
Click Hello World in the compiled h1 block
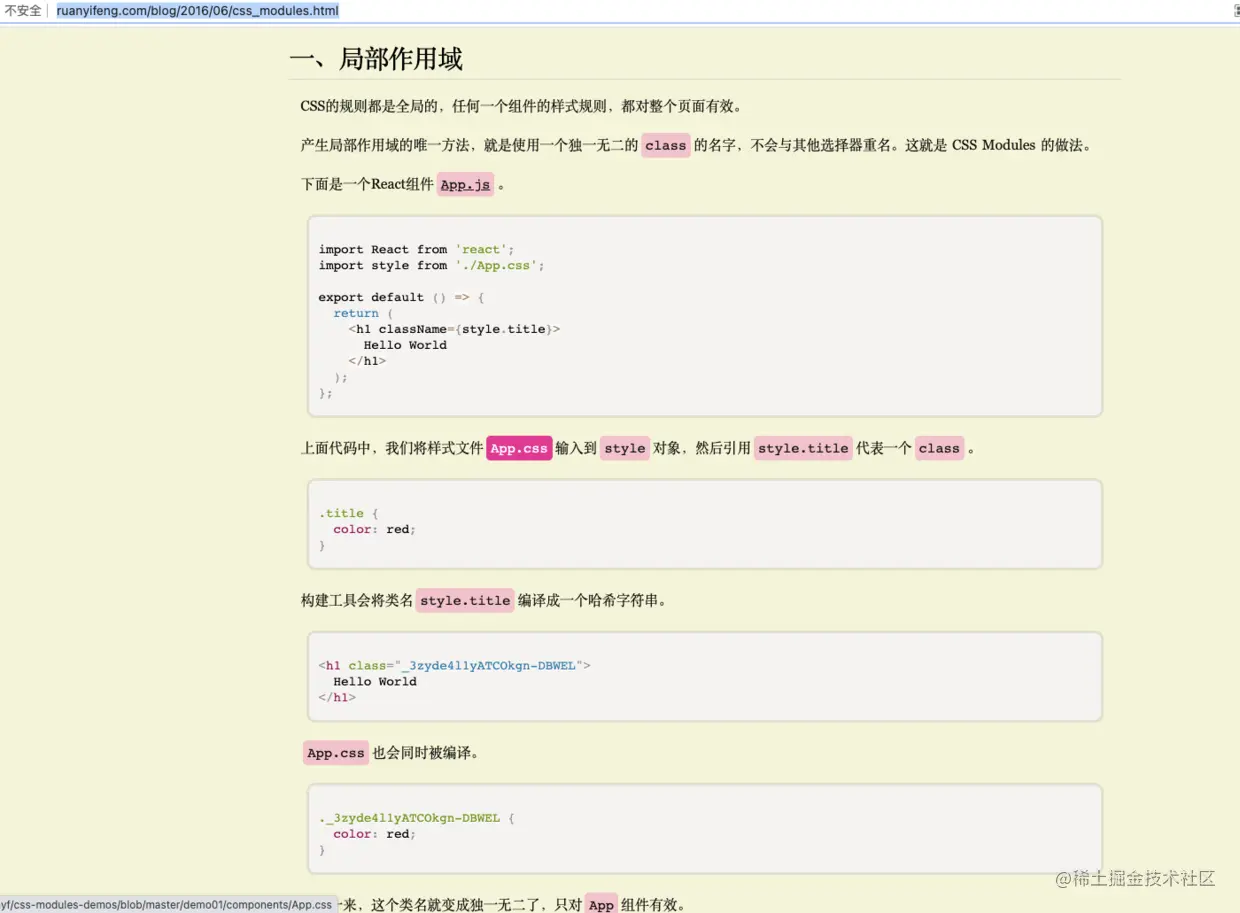pyautogui.click(x=375, y=682)
